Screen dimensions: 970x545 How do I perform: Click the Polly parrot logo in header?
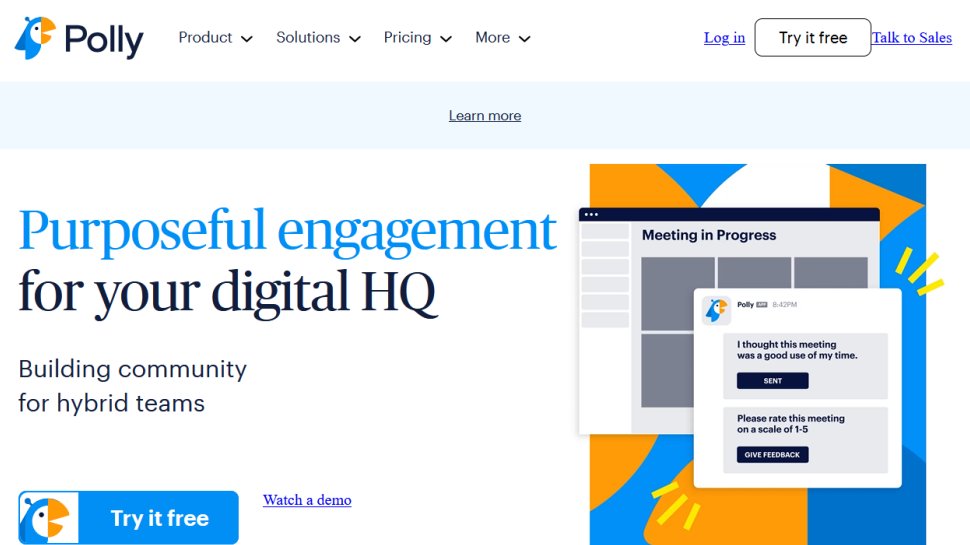[x=79, y=38]
